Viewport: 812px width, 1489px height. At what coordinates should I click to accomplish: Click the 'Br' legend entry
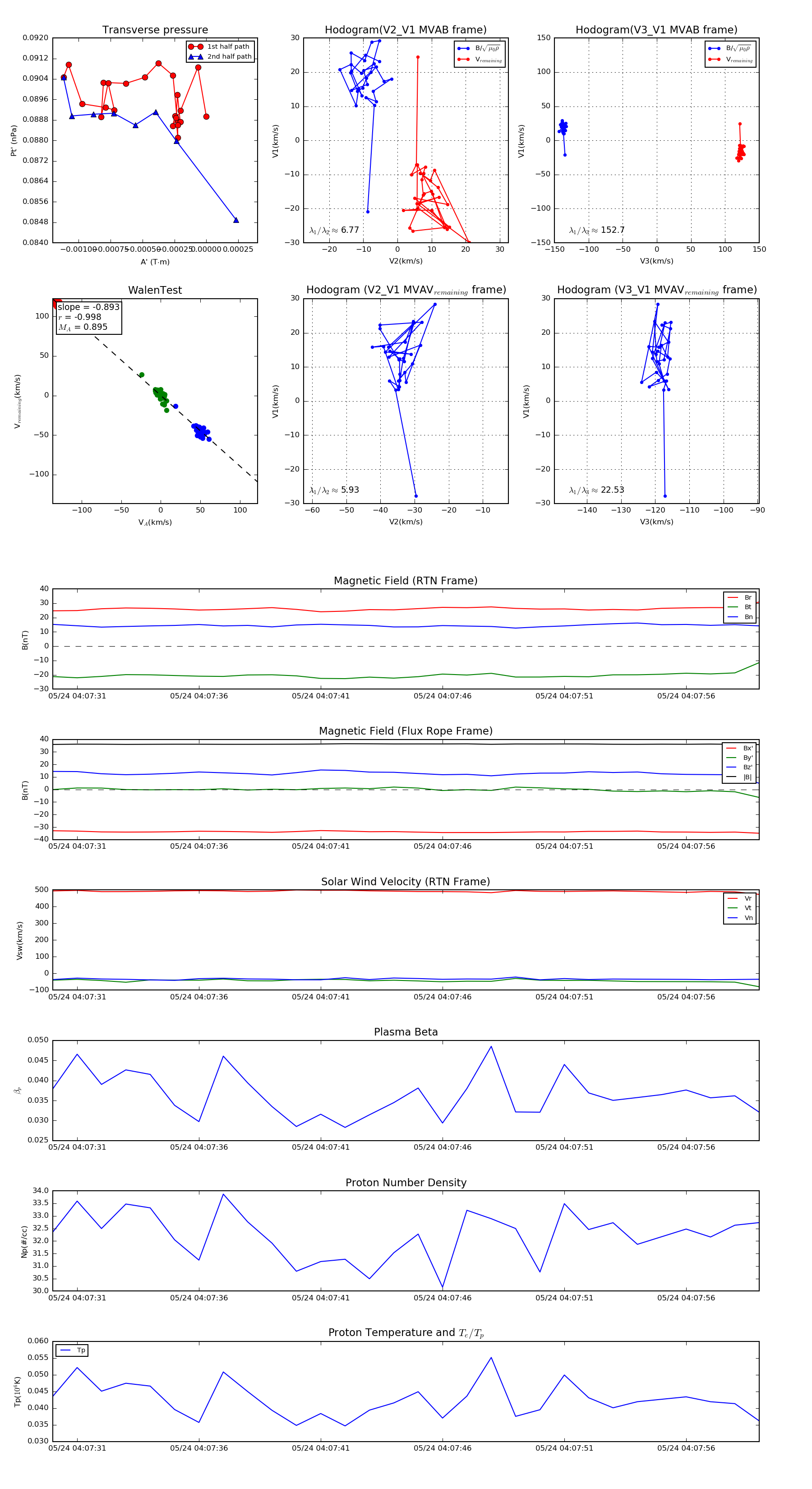click(740, 598)
